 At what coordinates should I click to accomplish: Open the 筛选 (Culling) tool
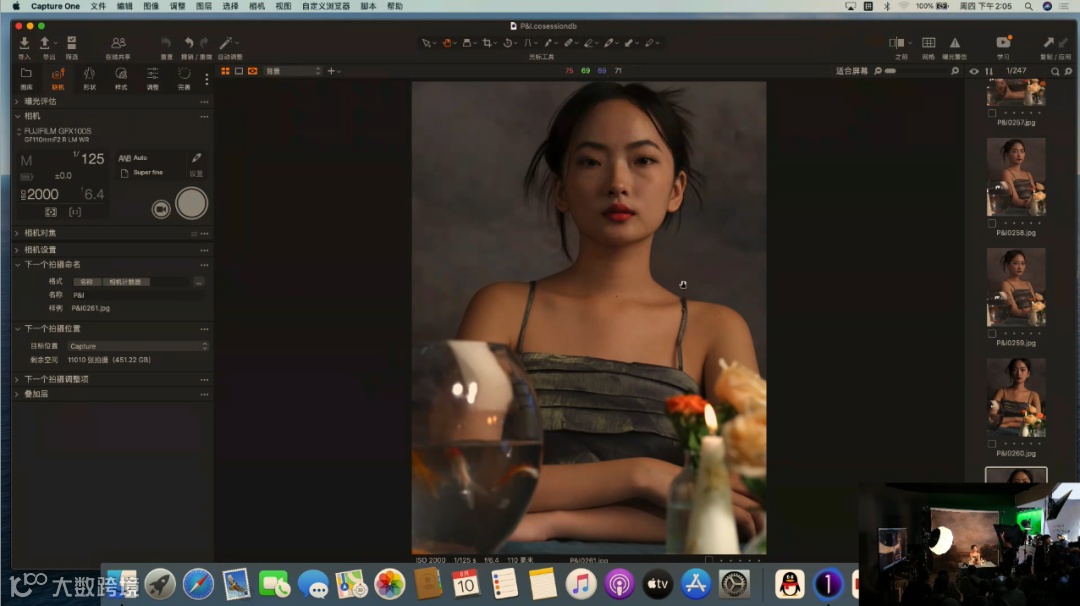[72, 43]
